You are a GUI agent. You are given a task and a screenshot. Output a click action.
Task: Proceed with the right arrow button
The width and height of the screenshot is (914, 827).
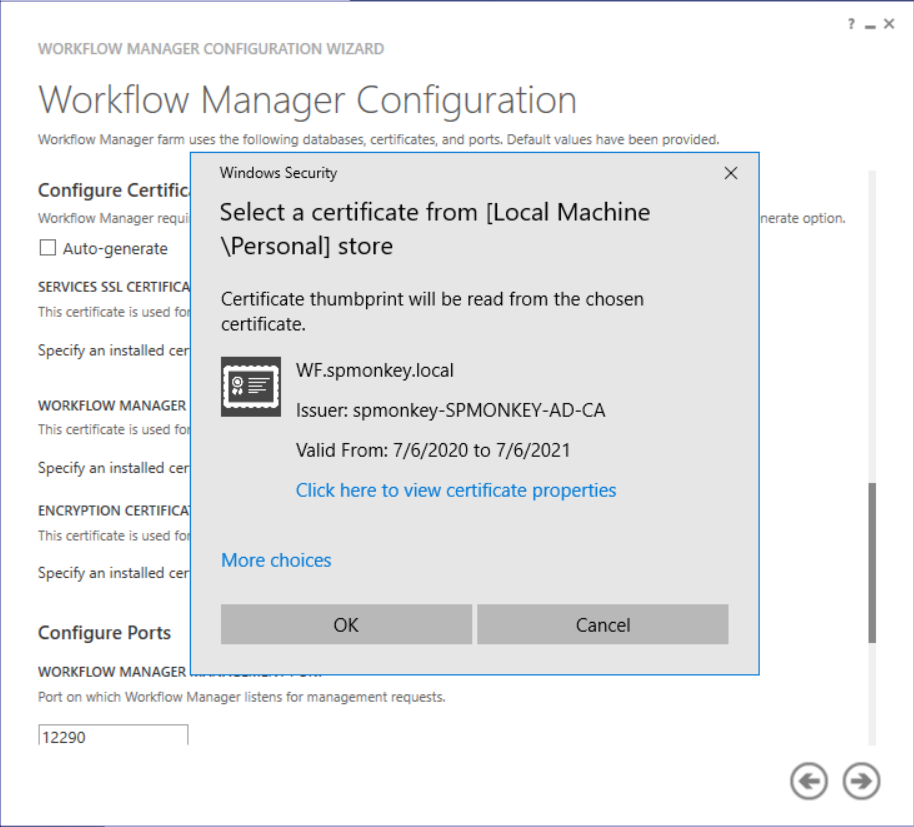tap(861, 781)
